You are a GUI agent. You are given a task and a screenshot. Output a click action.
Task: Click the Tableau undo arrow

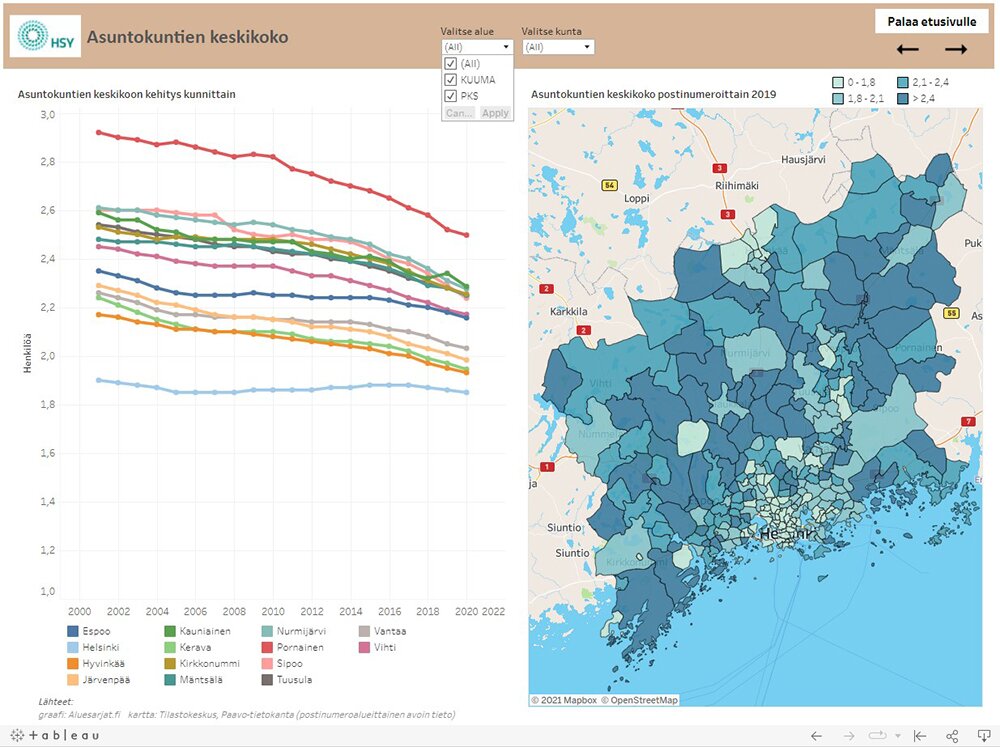coord(816,736)
